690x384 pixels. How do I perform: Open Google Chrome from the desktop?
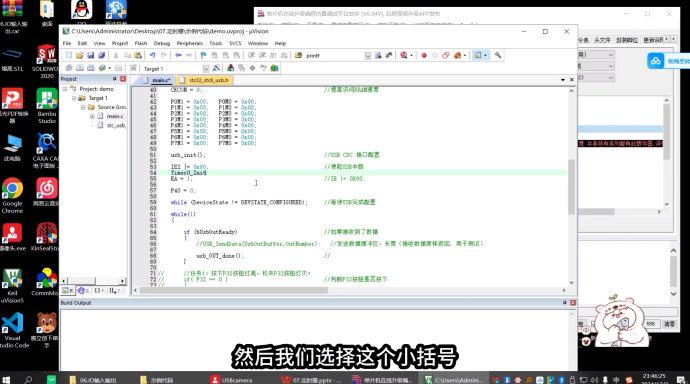(12, 196)
